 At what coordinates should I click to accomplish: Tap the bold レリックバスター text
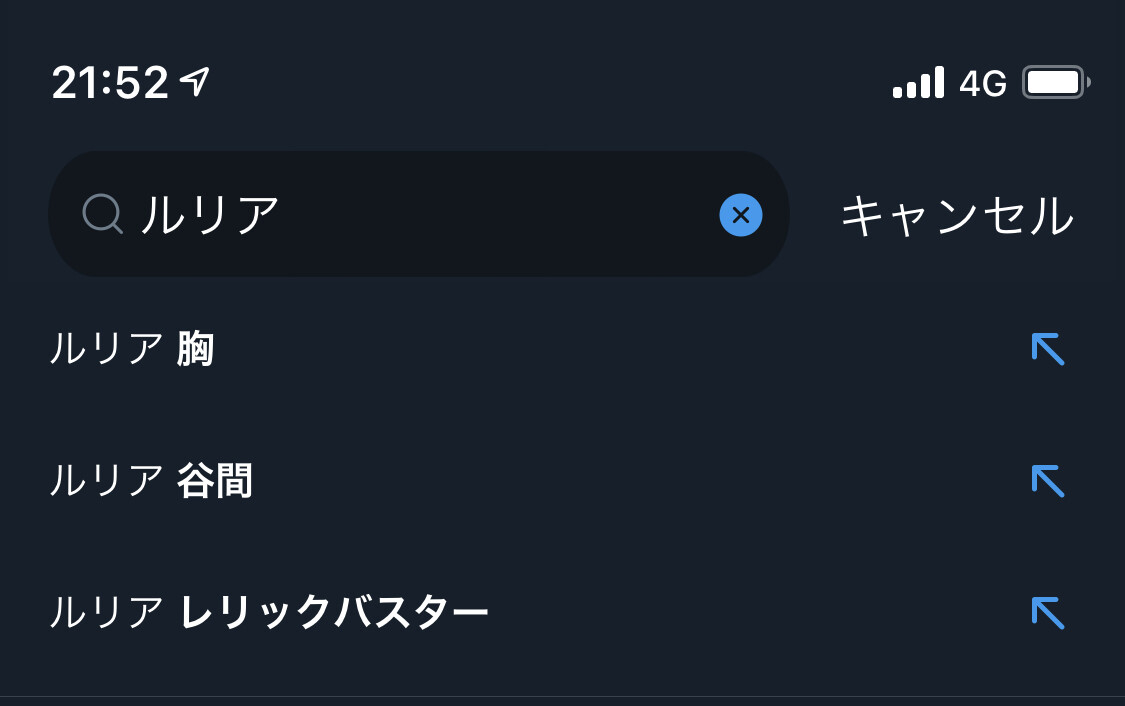point(334,613)
